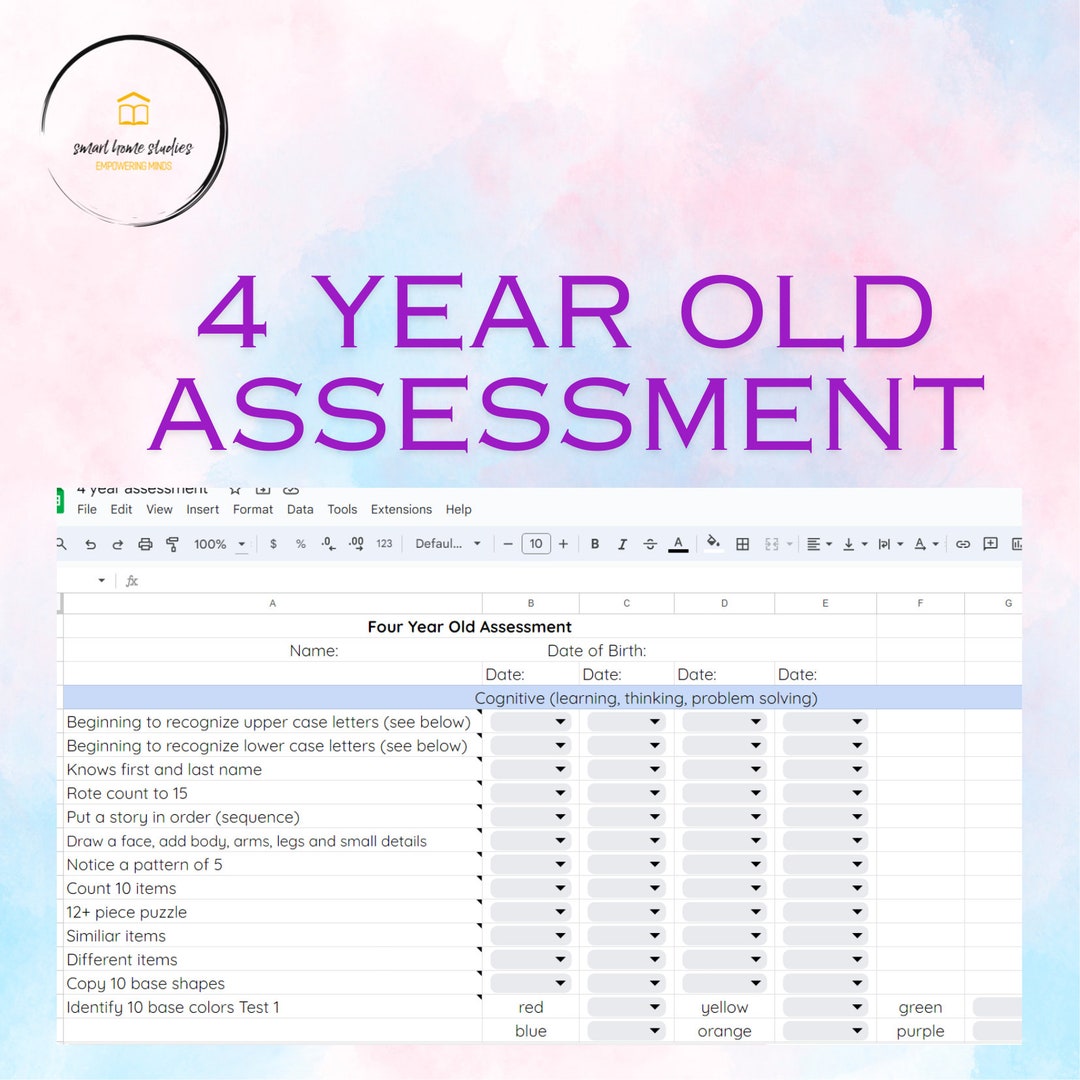Open the Print icon
The height and width of the screenshot is (1080, 1080).
pos(146,543)
